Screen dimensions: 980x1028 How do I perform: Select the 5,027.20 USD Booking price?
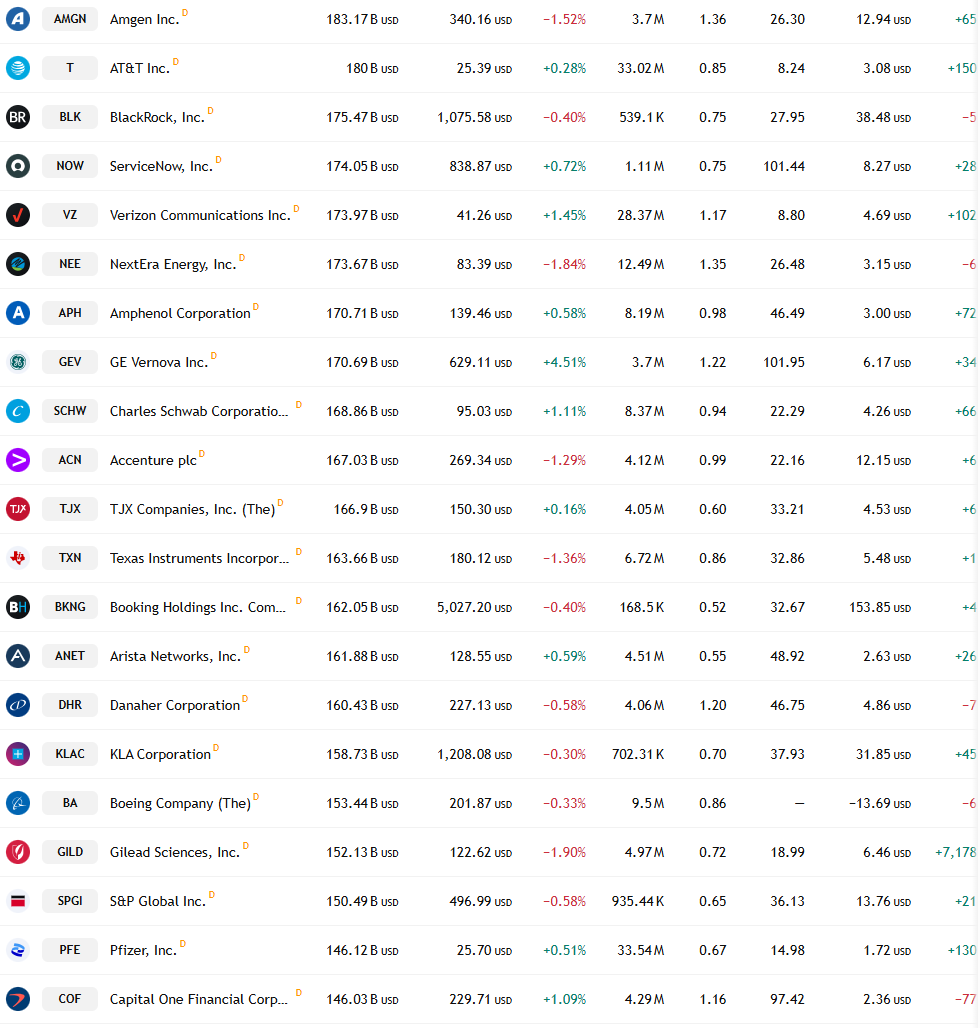pos(475,607)
